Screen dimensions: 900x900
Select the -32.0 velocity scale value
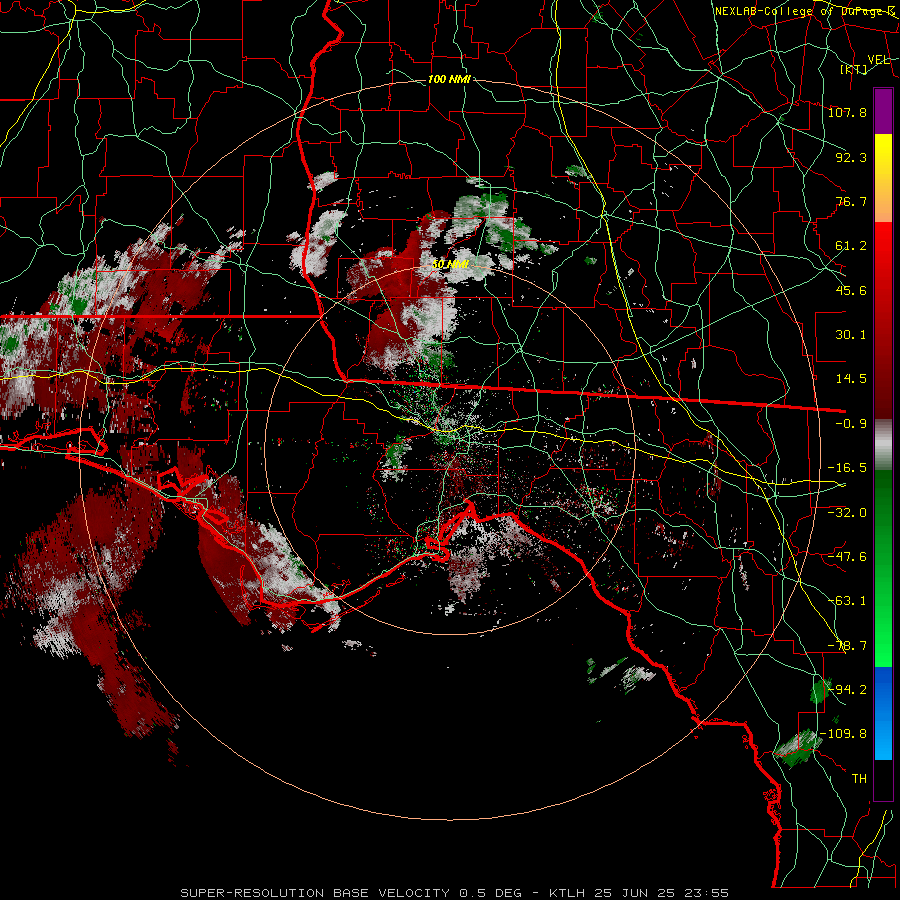coord(847,512)
